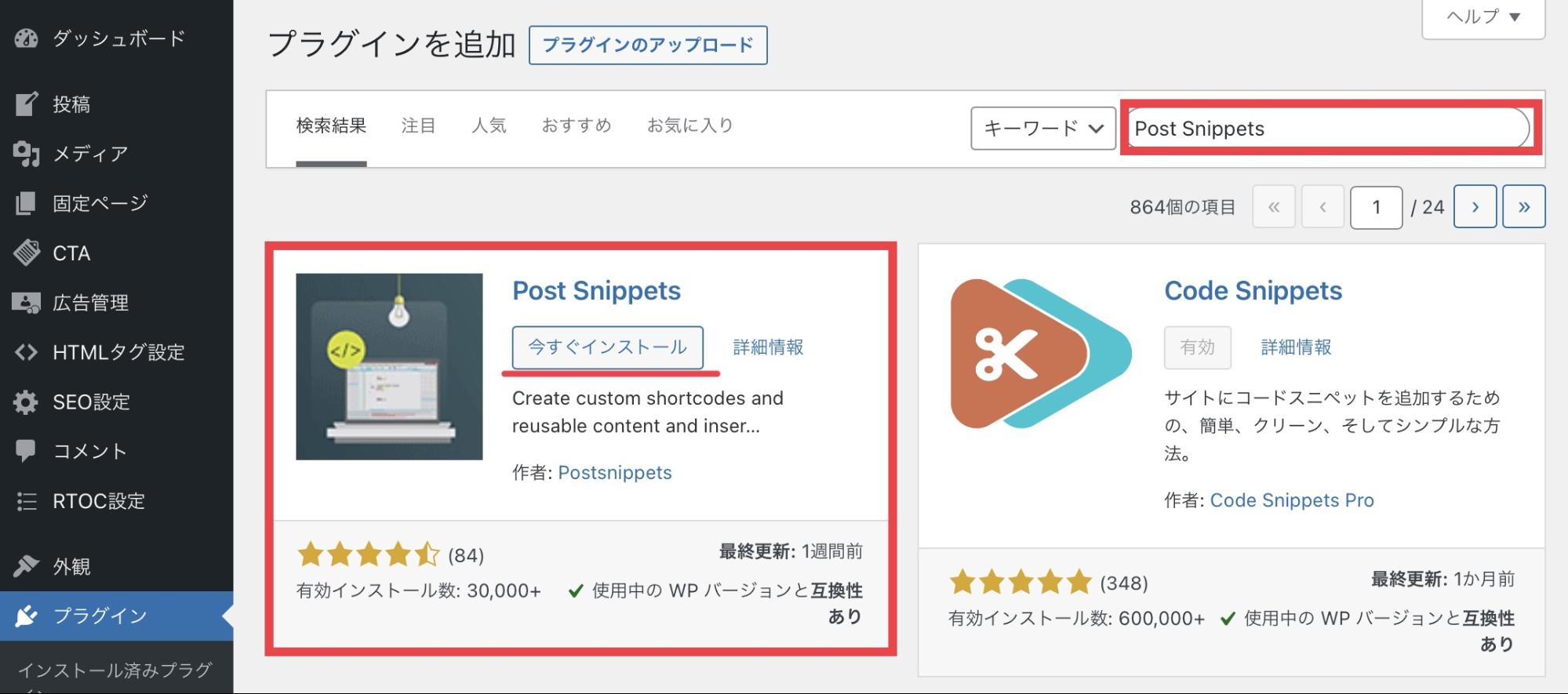Open Code Snippets scissors logo thumbnail
The height and width of the screenshot is (694, 1568).
tap(1041, 354)
